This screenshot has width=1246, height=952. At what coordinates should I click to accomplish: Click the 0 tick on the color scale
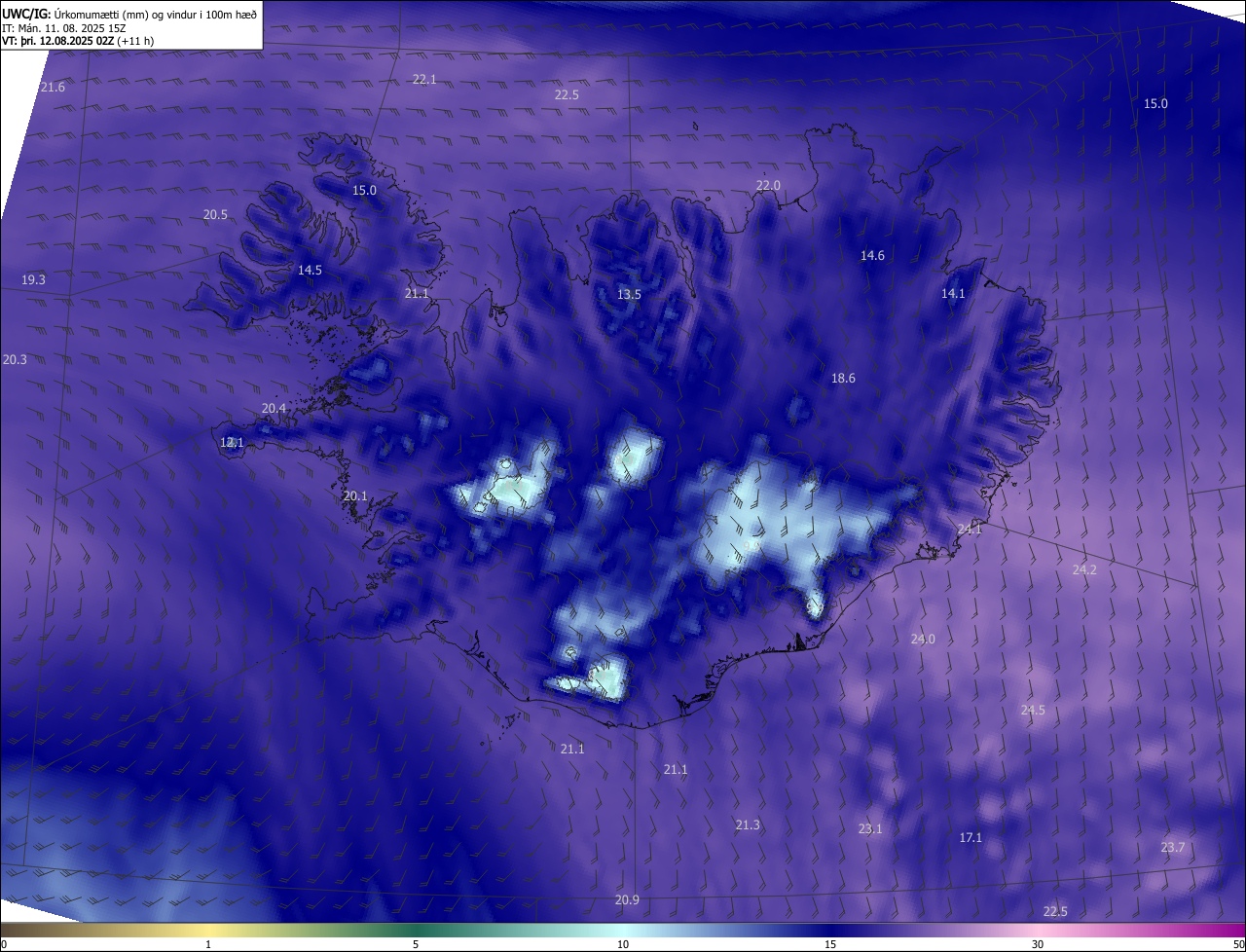click(4, 944)
